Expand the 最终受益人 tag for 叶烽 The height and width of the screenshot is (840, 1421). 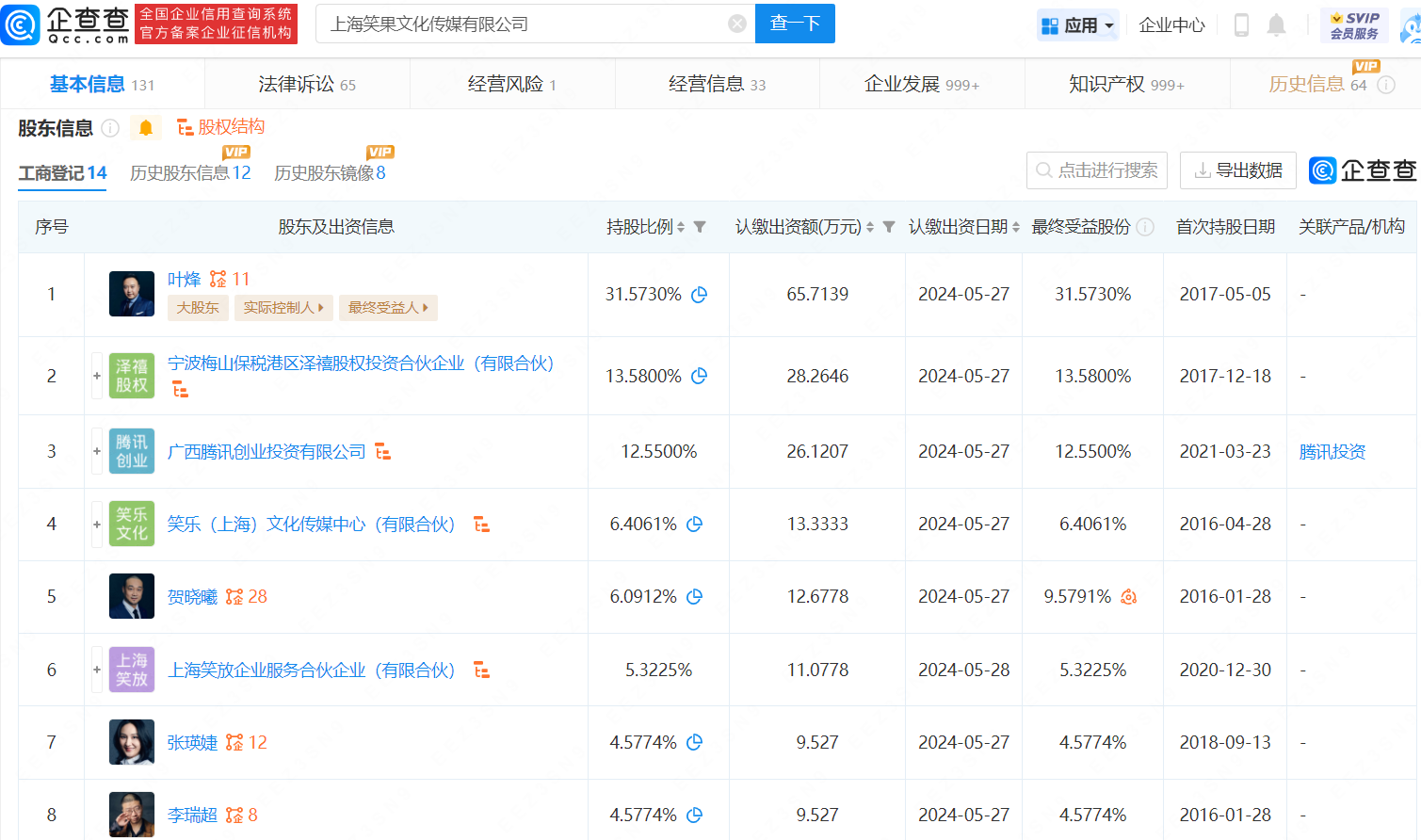pyautogui.click(x=388, y=308)
